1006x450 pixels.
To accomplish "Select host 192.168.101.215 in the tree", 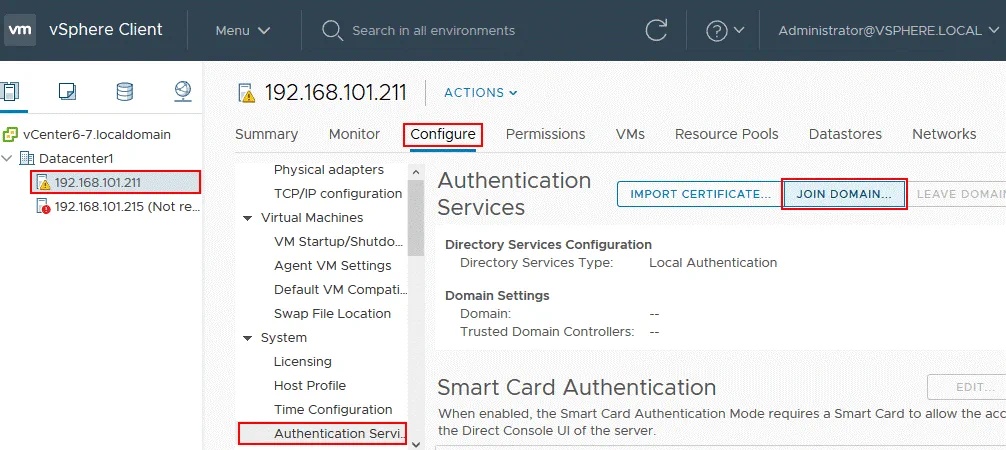I will coord(118,206).
